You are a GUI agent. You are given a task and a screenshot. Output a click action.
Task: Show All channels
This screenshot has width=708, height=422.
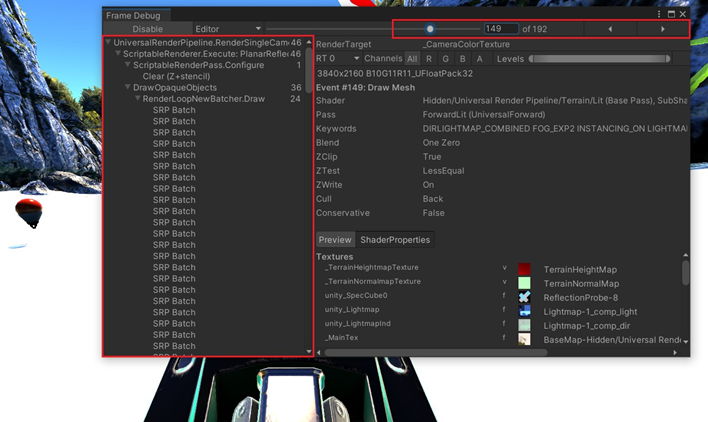coord(412,59)
